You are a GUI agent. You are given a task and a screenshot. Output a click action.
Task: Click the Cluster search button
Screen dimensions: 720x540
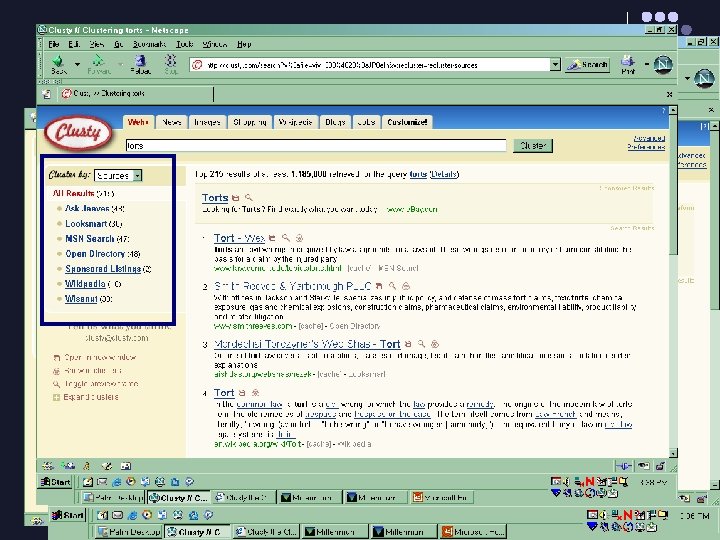(x=533, y=146)
